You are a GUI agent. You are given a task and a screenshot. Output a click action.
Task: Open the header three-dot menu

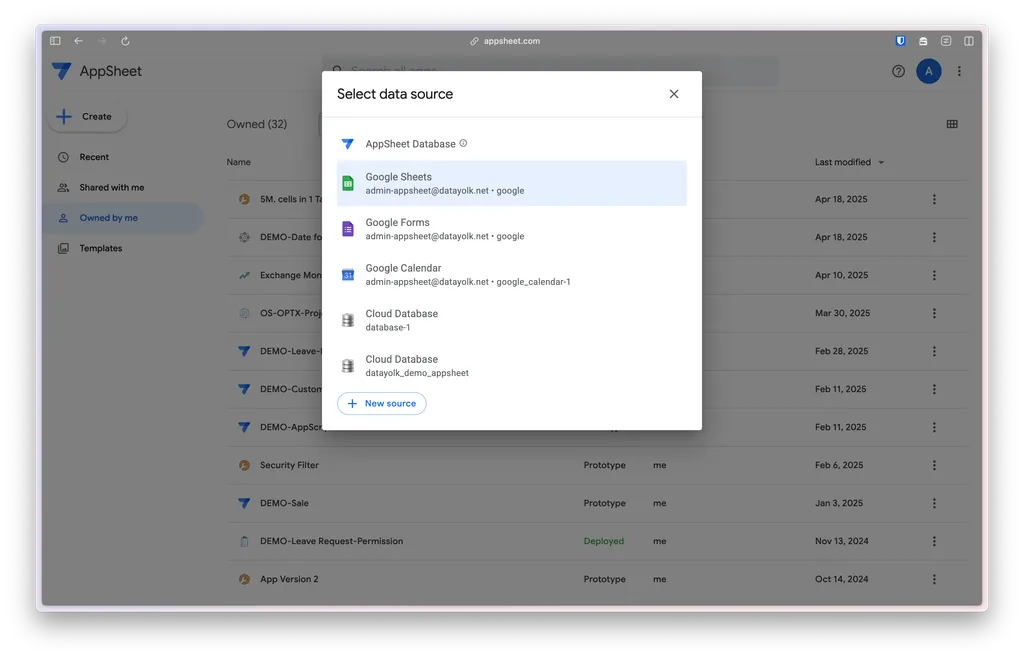(959, 71)
